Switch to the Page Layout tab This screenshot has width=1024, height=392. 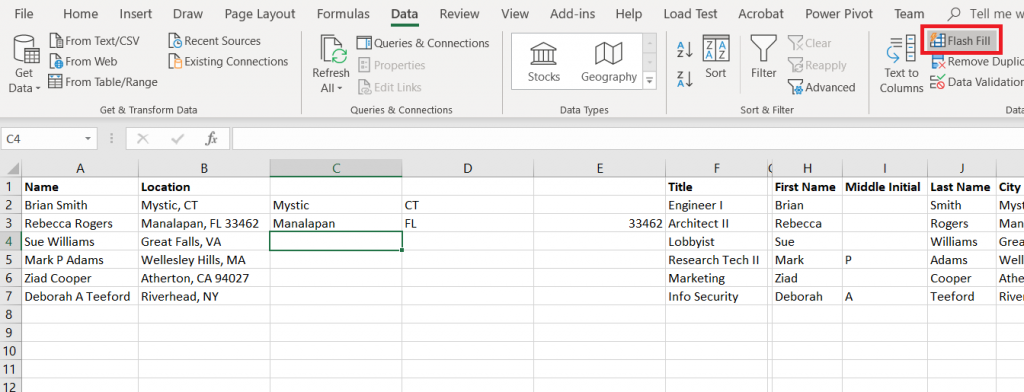260,14
